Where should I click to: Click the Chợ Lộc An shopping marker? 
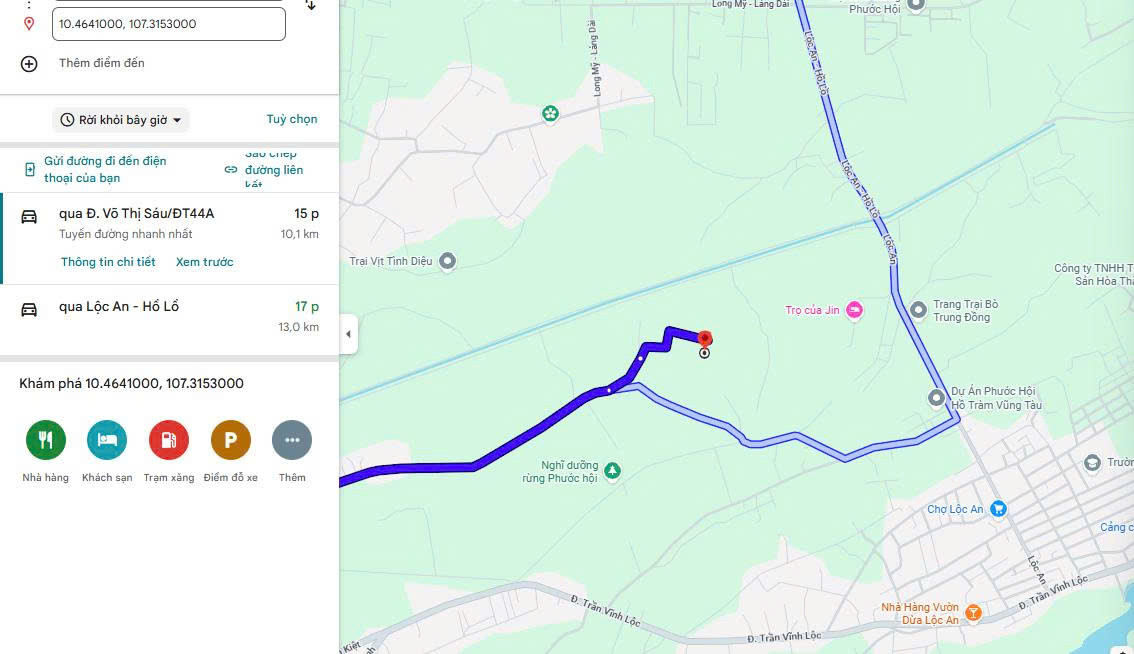pos(998,509)
